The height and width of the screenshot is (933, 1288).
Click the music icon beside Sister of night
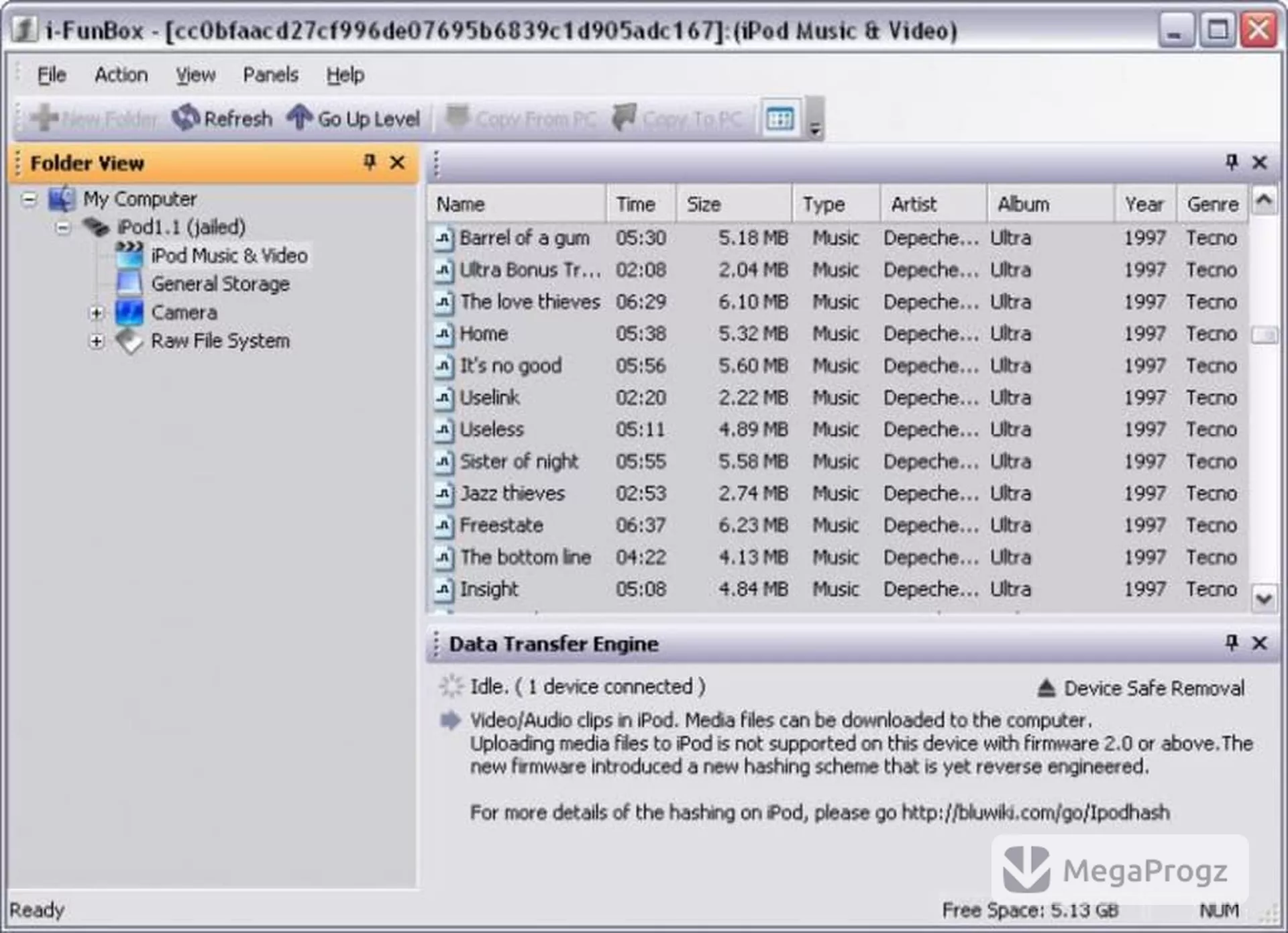pyautogui.click(x=443, y=462)
